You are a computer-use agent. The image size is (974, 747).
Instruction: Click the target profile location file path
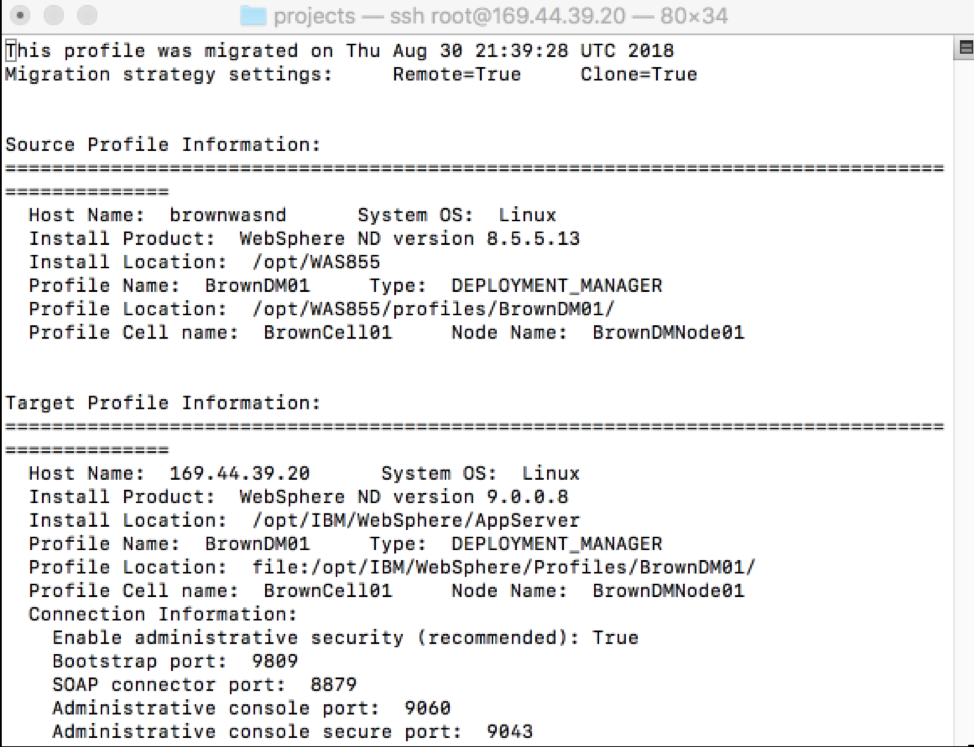(504, 567)
